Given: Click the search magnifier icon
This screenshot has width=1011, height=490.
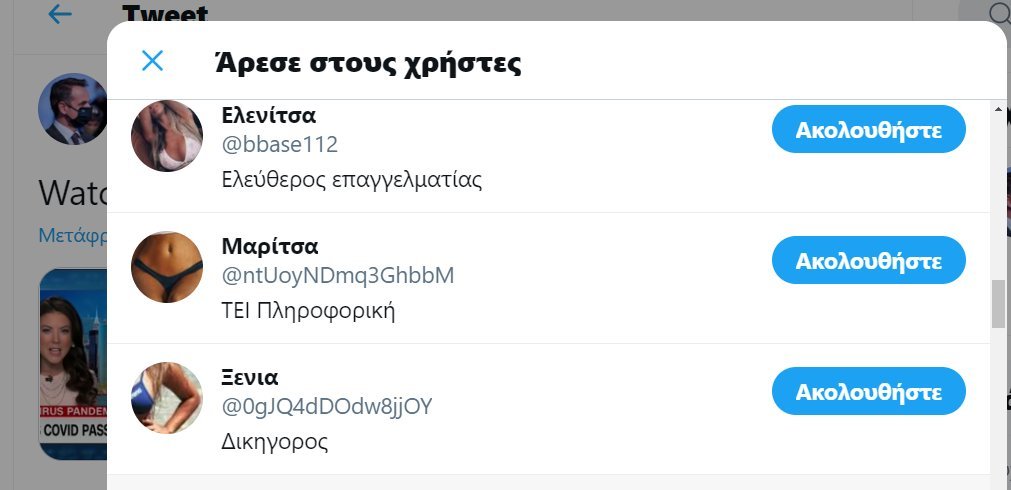Looking at the screenshot, I should tap(998, 13).
